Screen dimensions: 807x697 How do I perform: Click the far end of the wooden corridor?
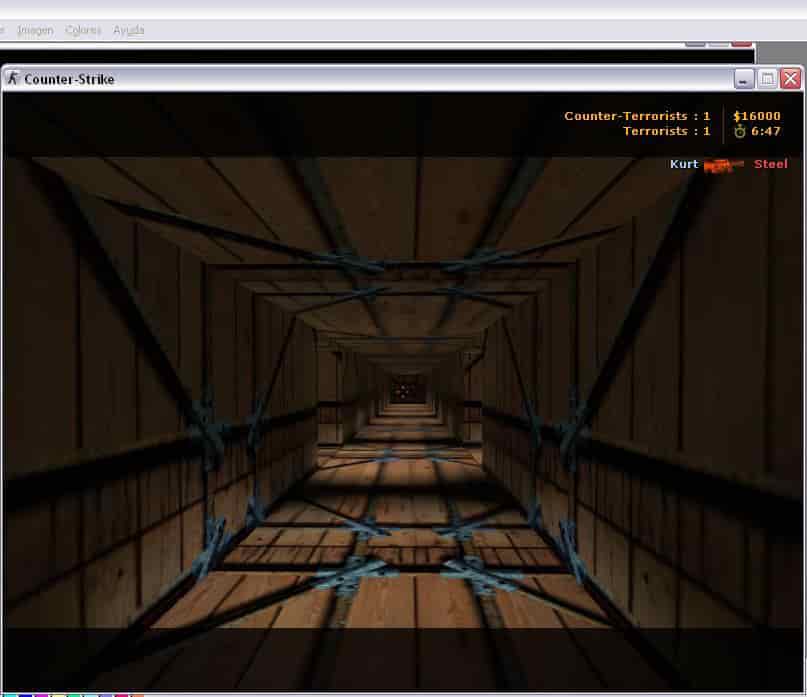click(408, 390)
